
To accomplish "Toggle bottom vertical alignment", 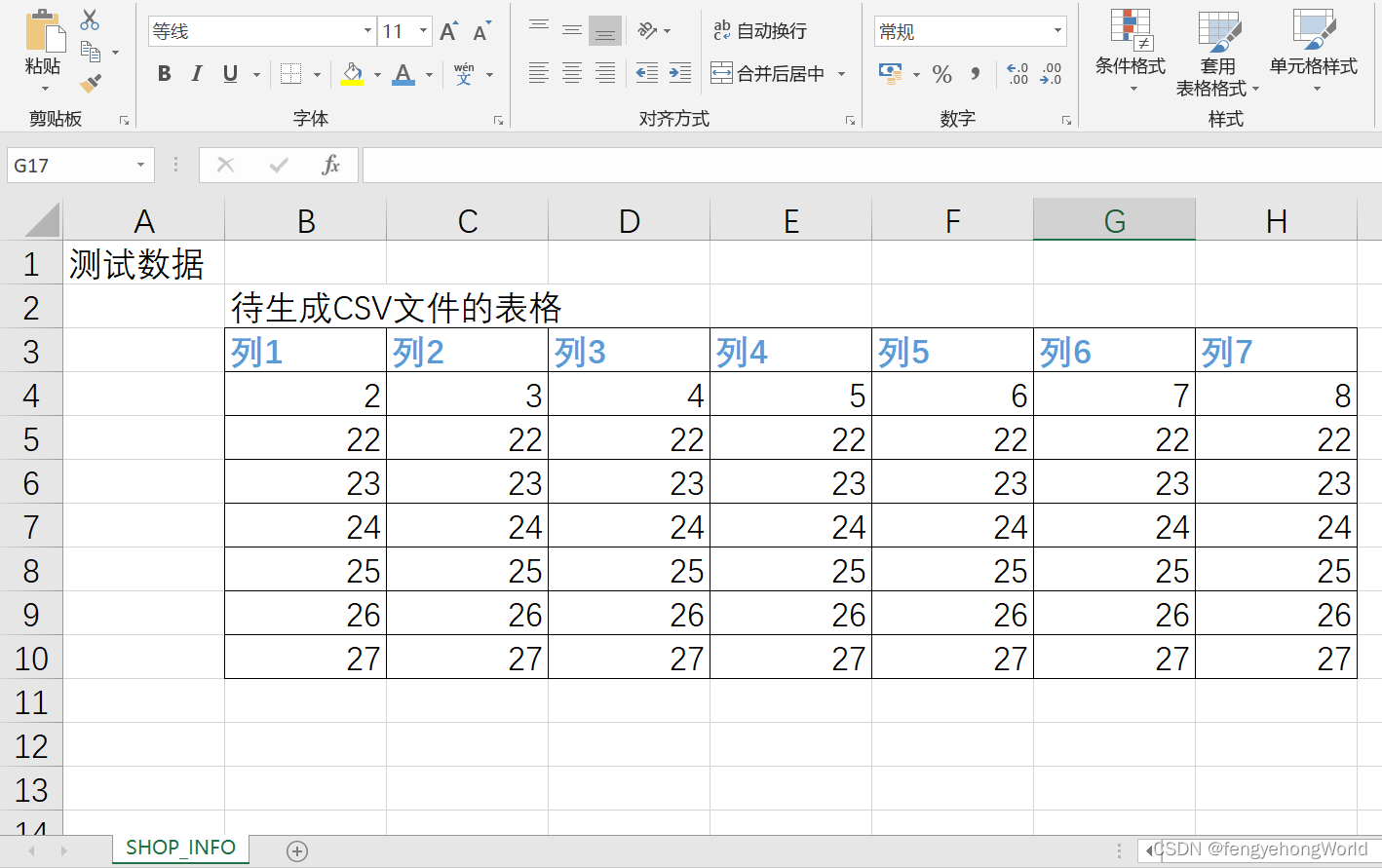I will tap(605, 30).
